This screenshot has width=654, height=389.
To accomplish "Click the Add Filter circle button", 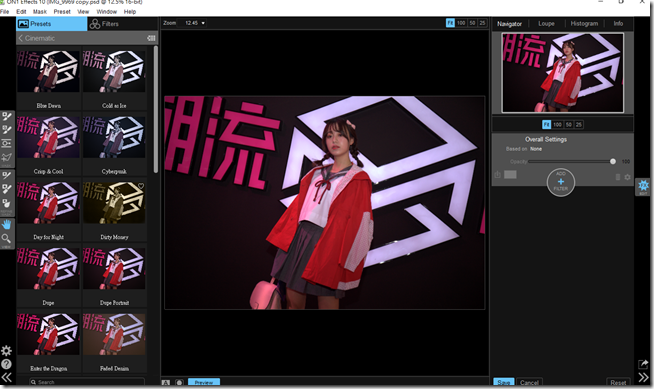I will [561, 182].
